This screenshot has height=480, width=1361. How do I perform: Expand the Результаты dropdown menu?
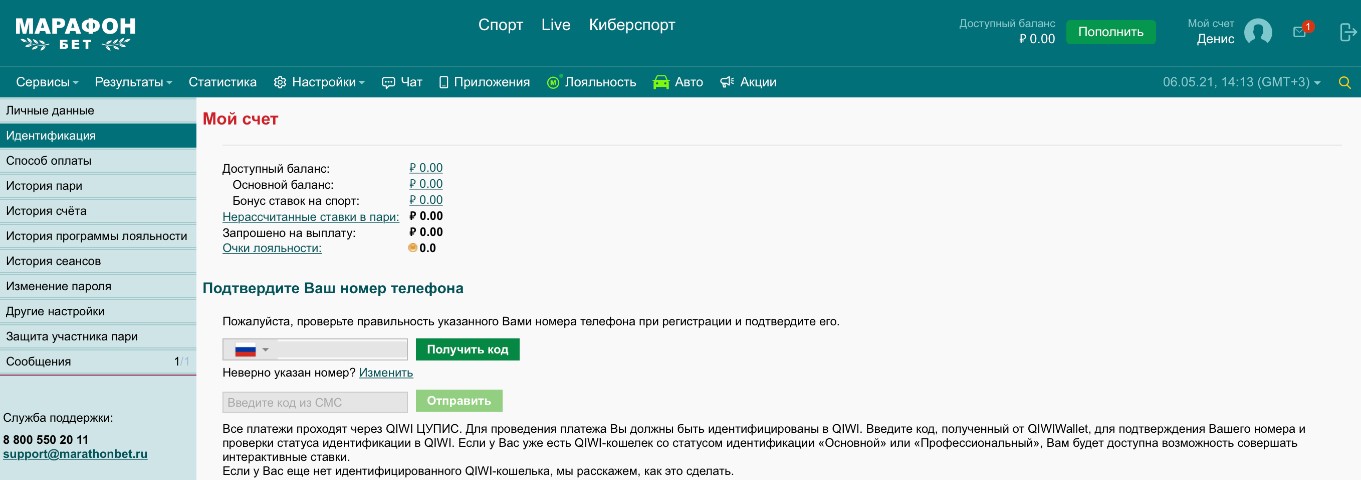point(134,82)
